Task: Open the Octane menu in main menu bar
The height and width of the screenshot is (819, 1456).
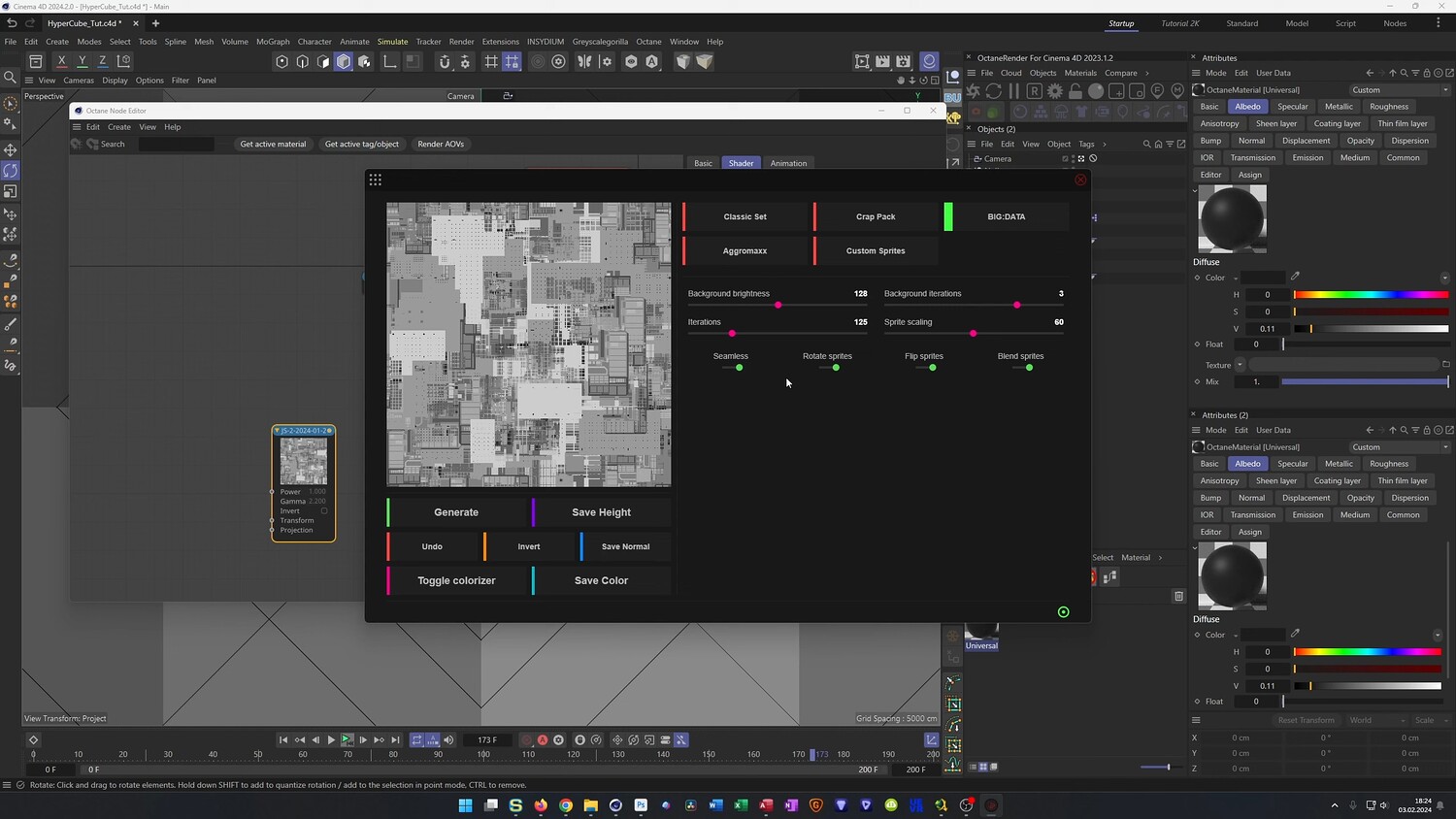Action: click(648, 42)
